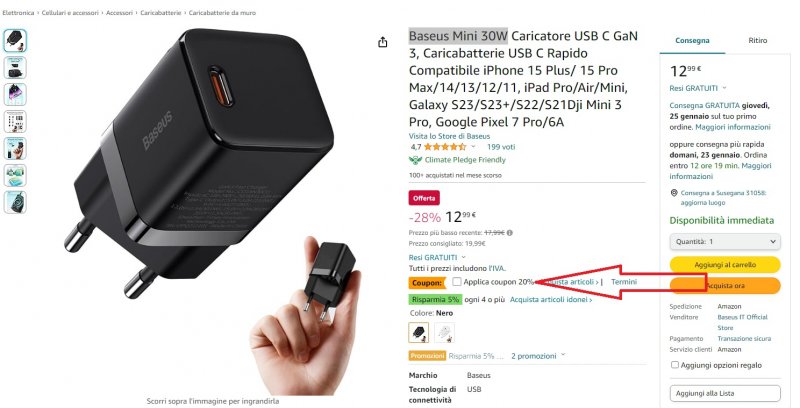This screenshot has height=408, width=800.
Task: Switch to the Consegna tab
Action: 692,40
